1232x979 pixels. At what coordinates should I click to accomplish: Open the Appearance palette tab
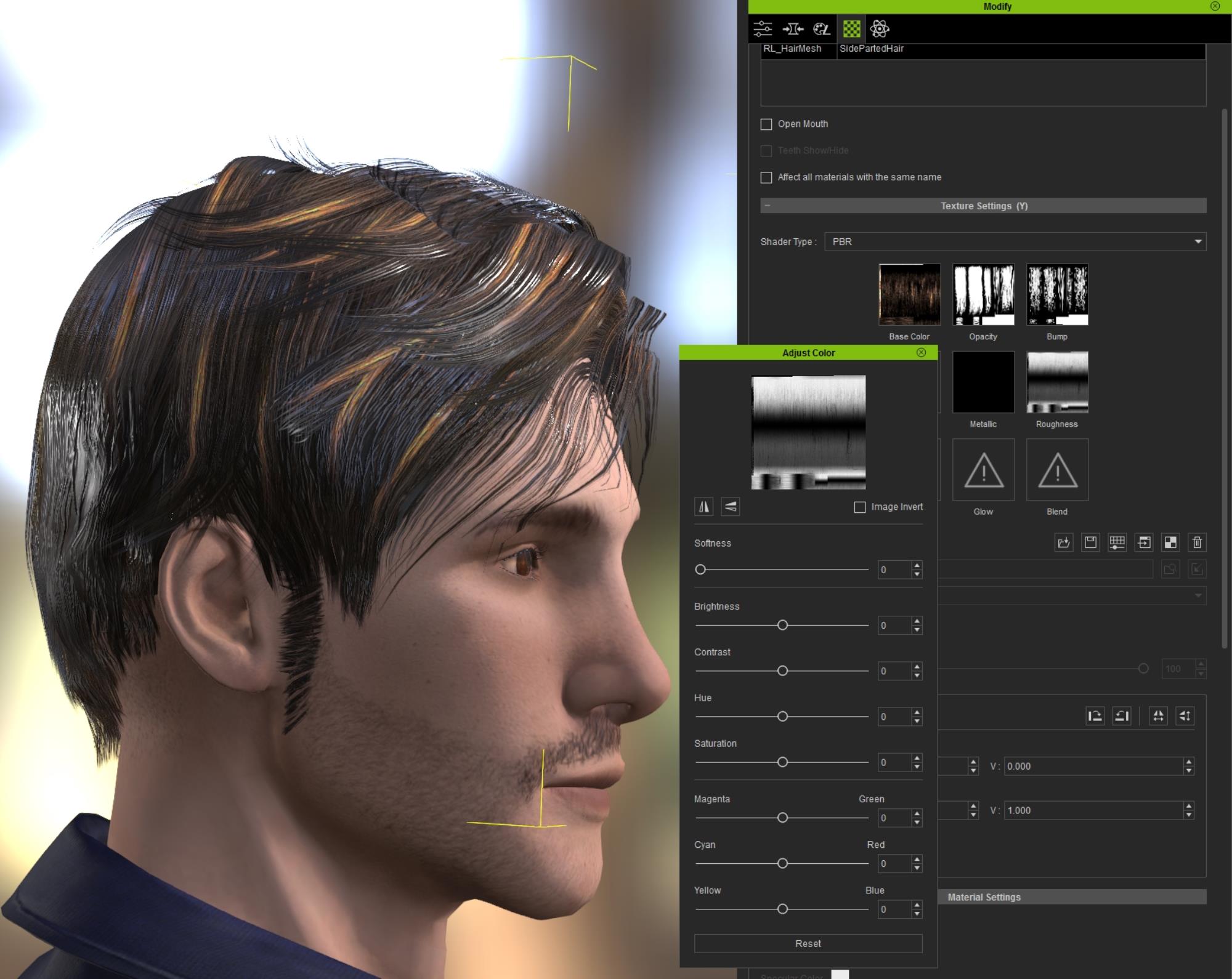822,29
